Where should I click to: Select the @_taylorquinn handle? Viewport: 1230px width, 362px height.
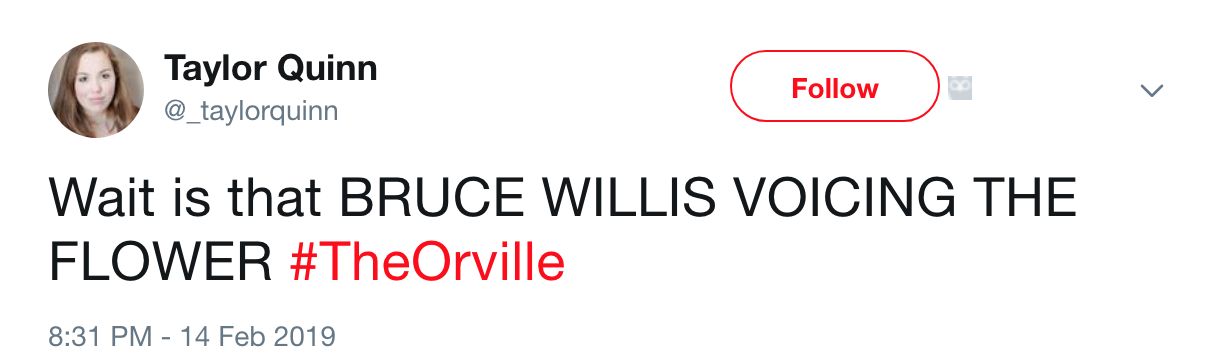(x=250, y=109)
